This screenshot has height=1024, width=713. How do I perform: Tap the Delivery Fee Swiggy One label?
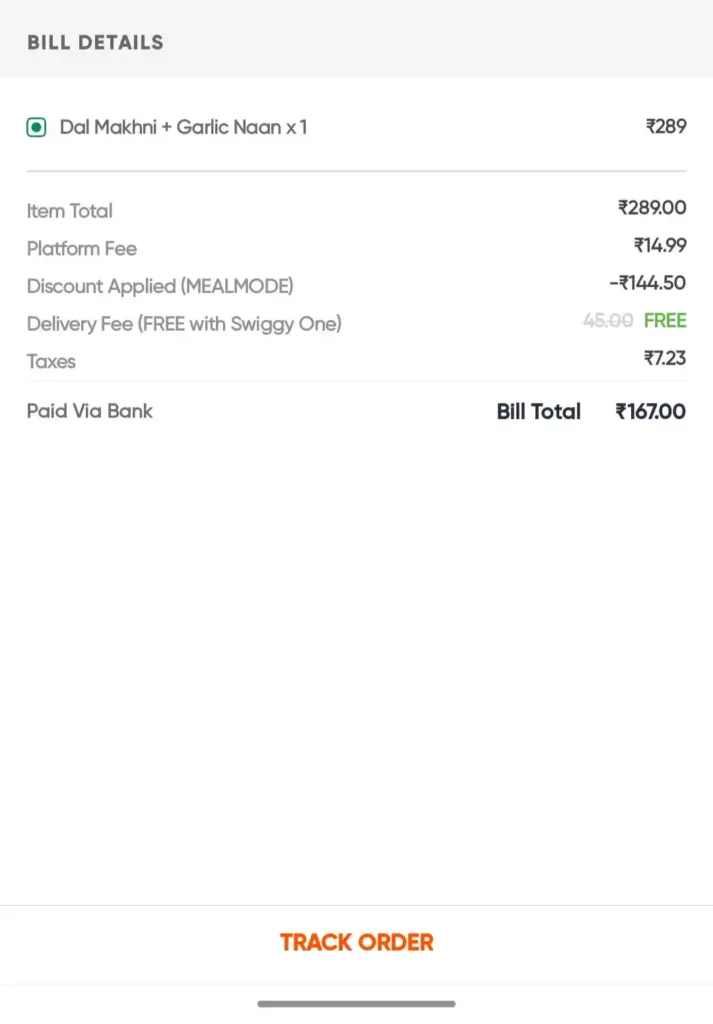click(x=184, y=324)
